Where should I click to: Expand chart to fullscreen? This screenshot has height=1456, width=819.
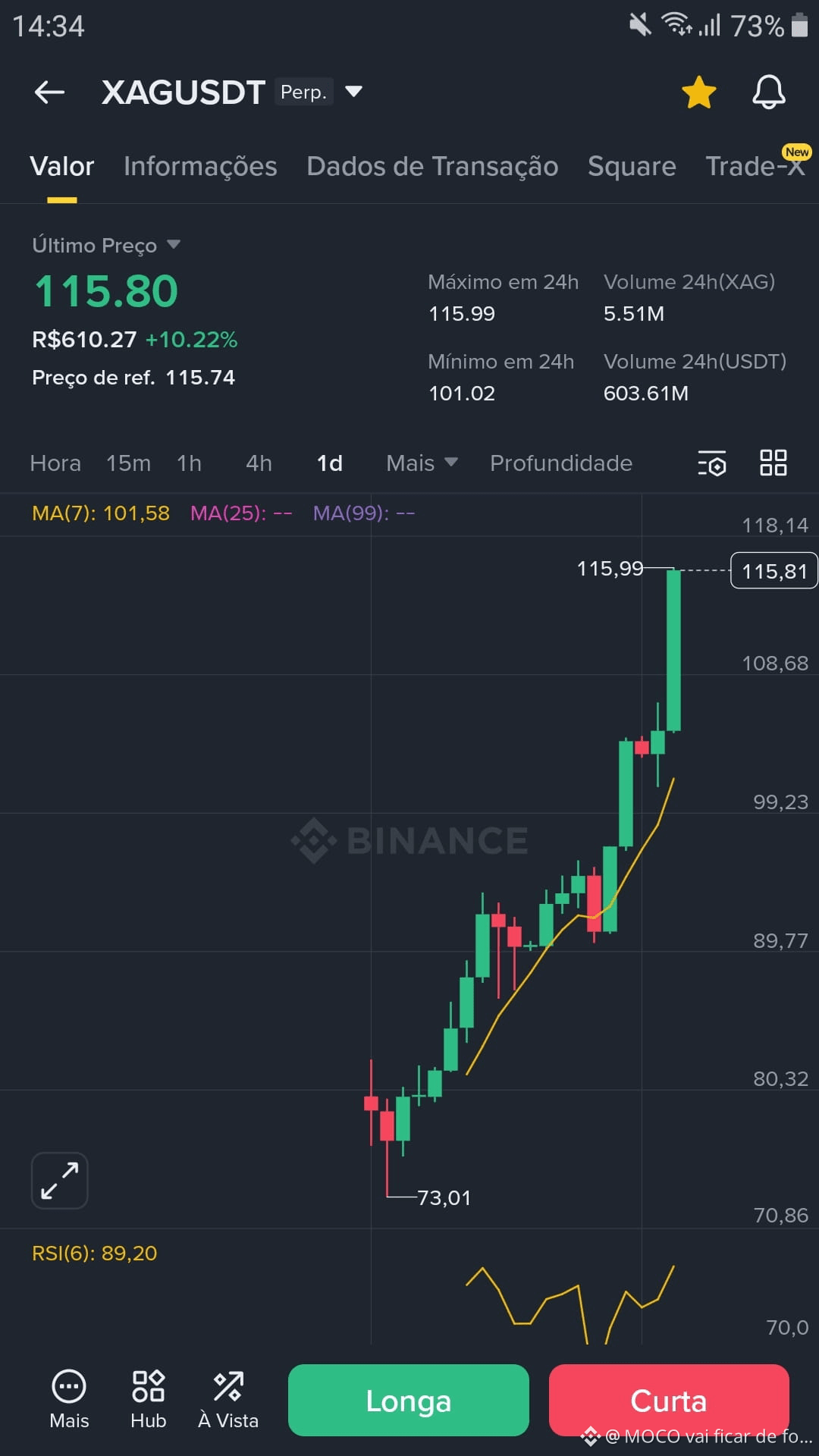pos(59,1181)
